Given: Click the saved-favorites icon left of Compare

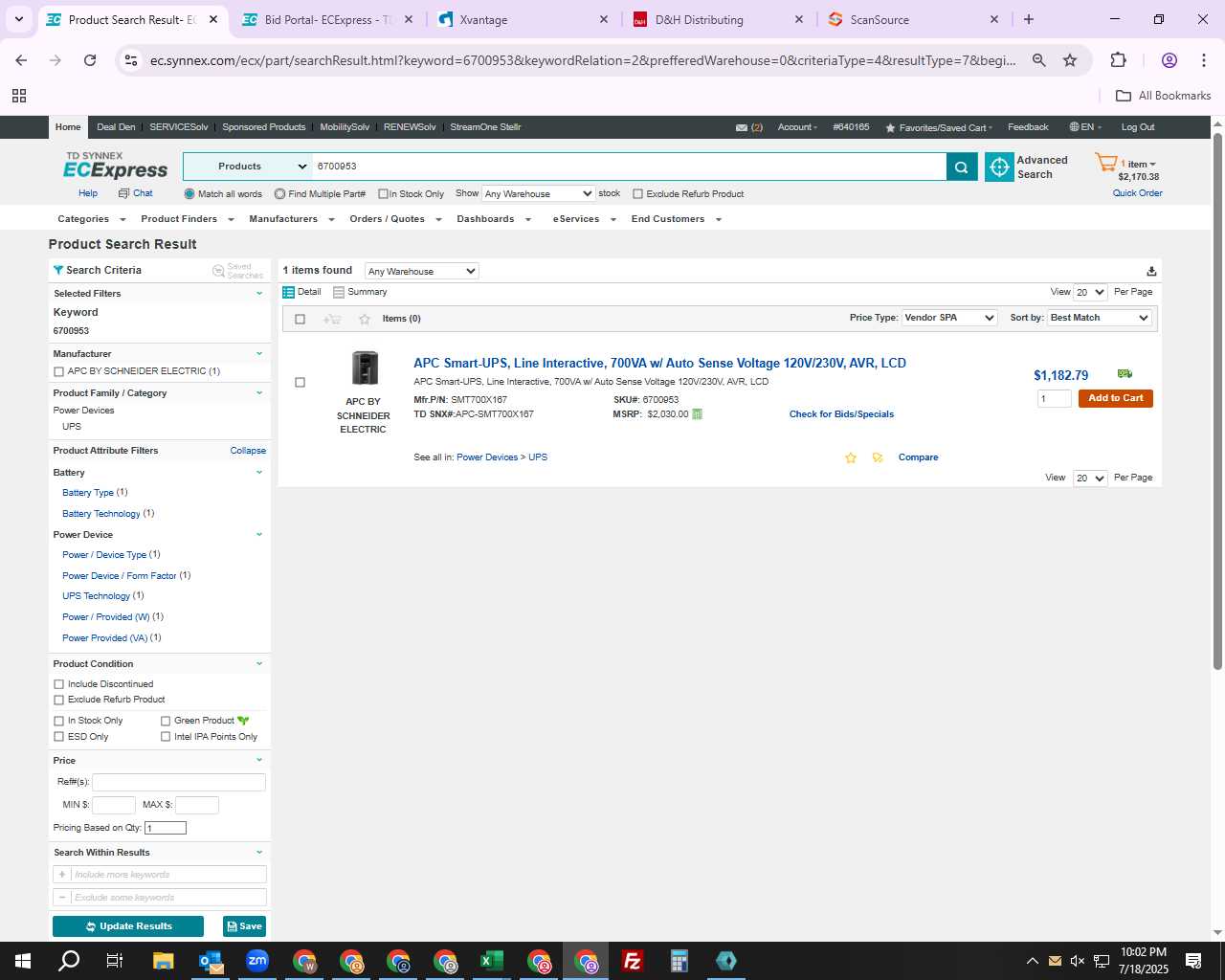Looking at the screenshot, I should 878,457.
